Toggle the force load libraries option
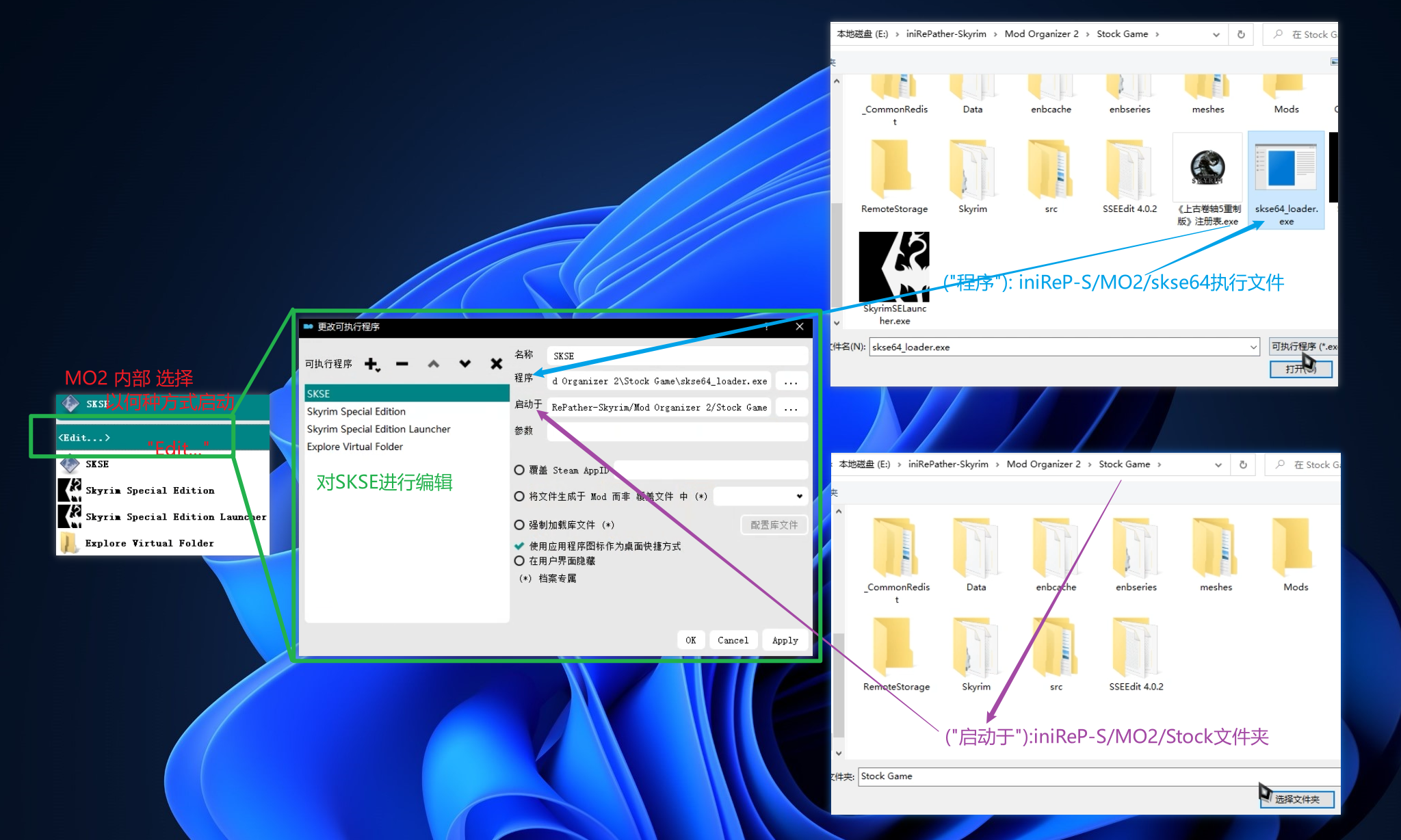Image resolution: width=1401 pixels, height=840 pixels. (519, 525)
